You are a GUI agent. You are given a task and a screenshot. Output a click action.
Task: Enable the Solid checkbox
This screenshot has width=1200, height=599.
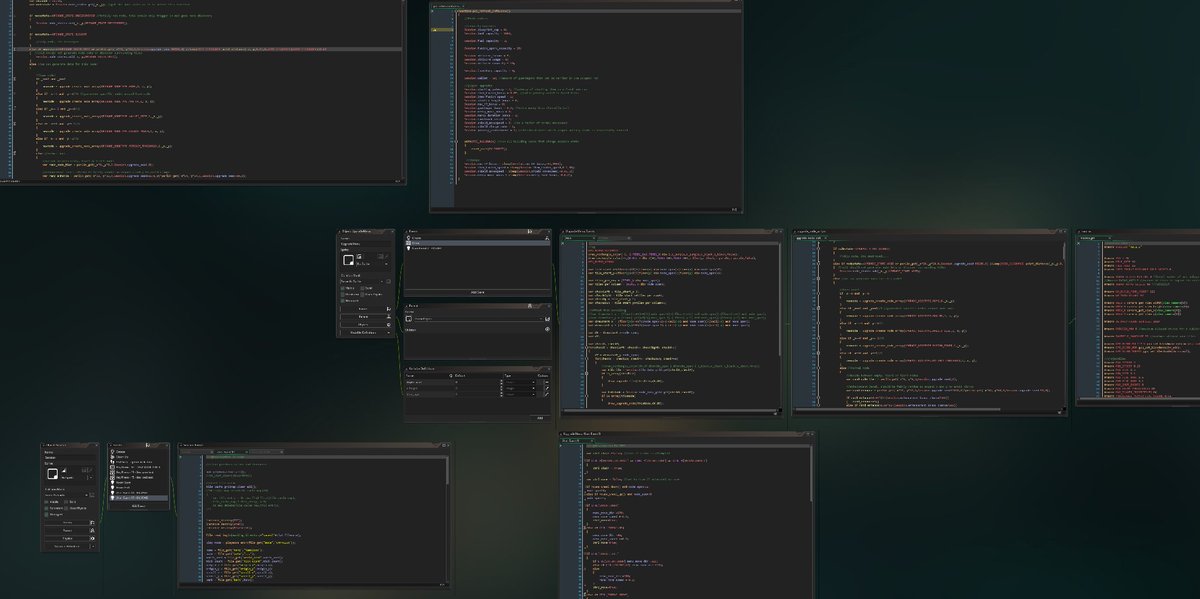[x=365, y=288]
